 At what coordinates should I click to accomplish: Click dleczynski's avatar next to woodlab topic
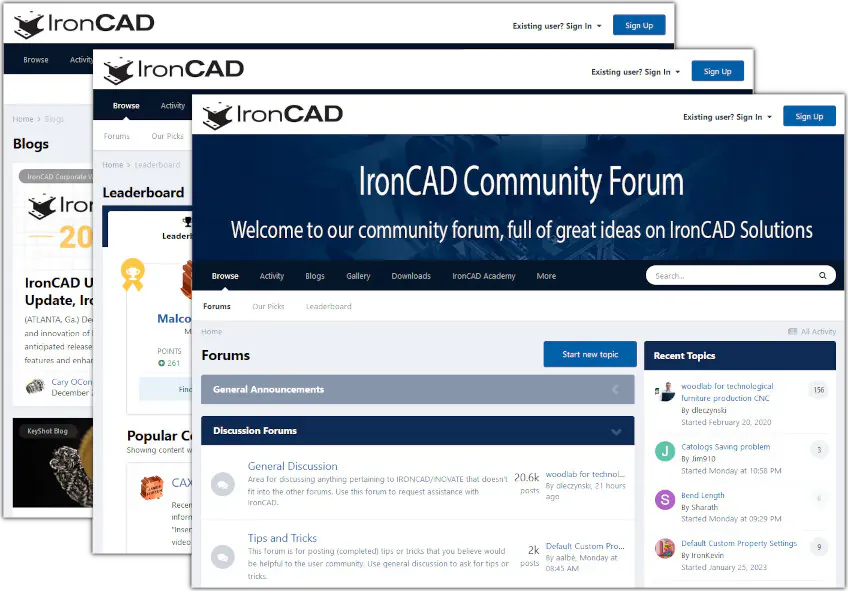[666, 392]
